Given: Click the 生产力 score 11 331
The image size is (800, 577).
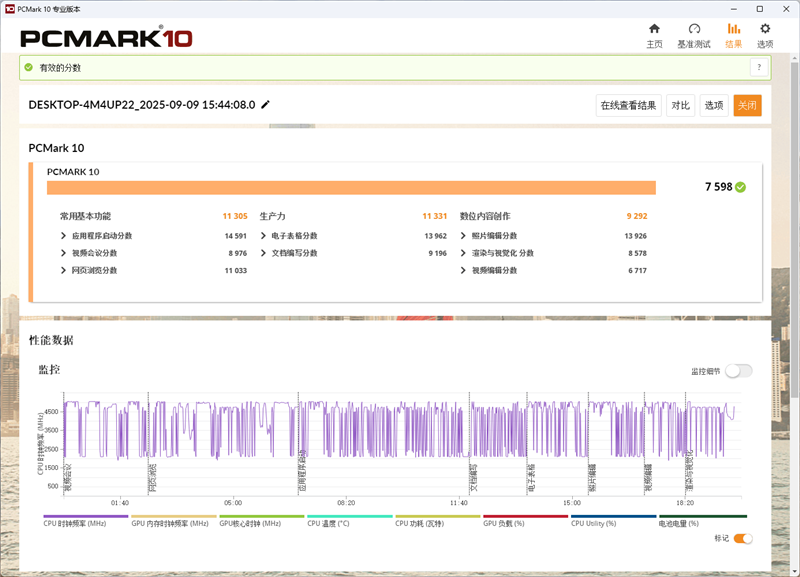Looking at the screenshot, I should pyautogui.click(x=435, y=216).
